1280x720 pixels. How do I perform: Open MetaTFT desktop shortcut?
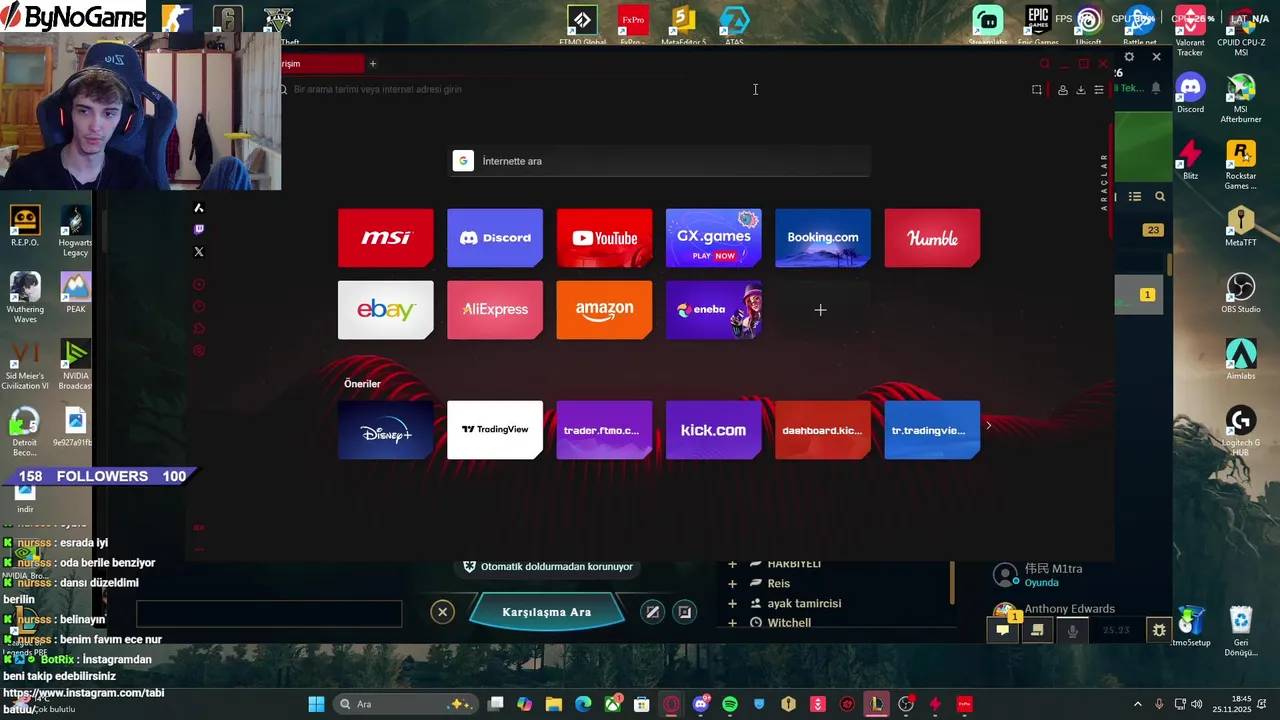pos(1241,227)
